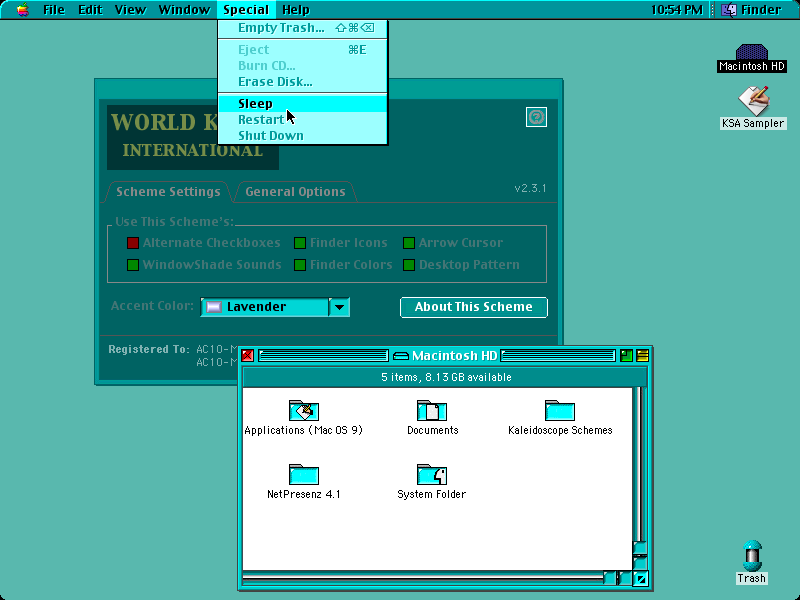Screen dimensions: 800x600
Task: Click the About This Scheme button
Action: [473, 307]
